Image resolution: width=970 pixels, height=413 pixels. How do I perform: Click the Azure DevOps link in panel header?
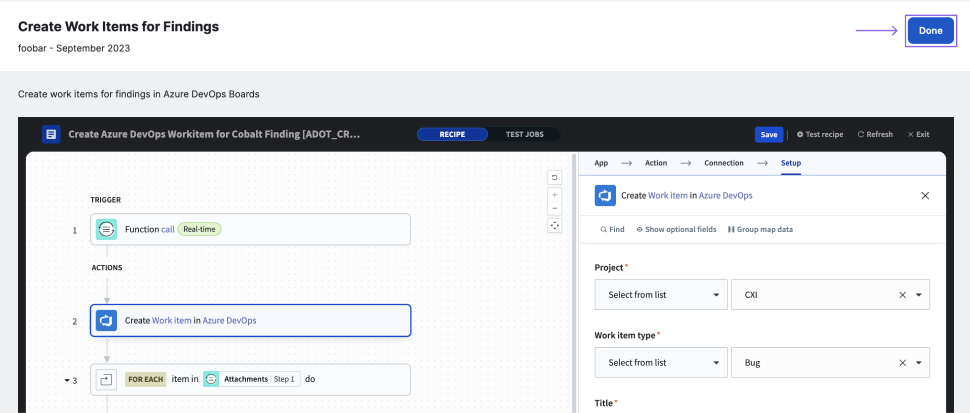[x=726, y=195]
